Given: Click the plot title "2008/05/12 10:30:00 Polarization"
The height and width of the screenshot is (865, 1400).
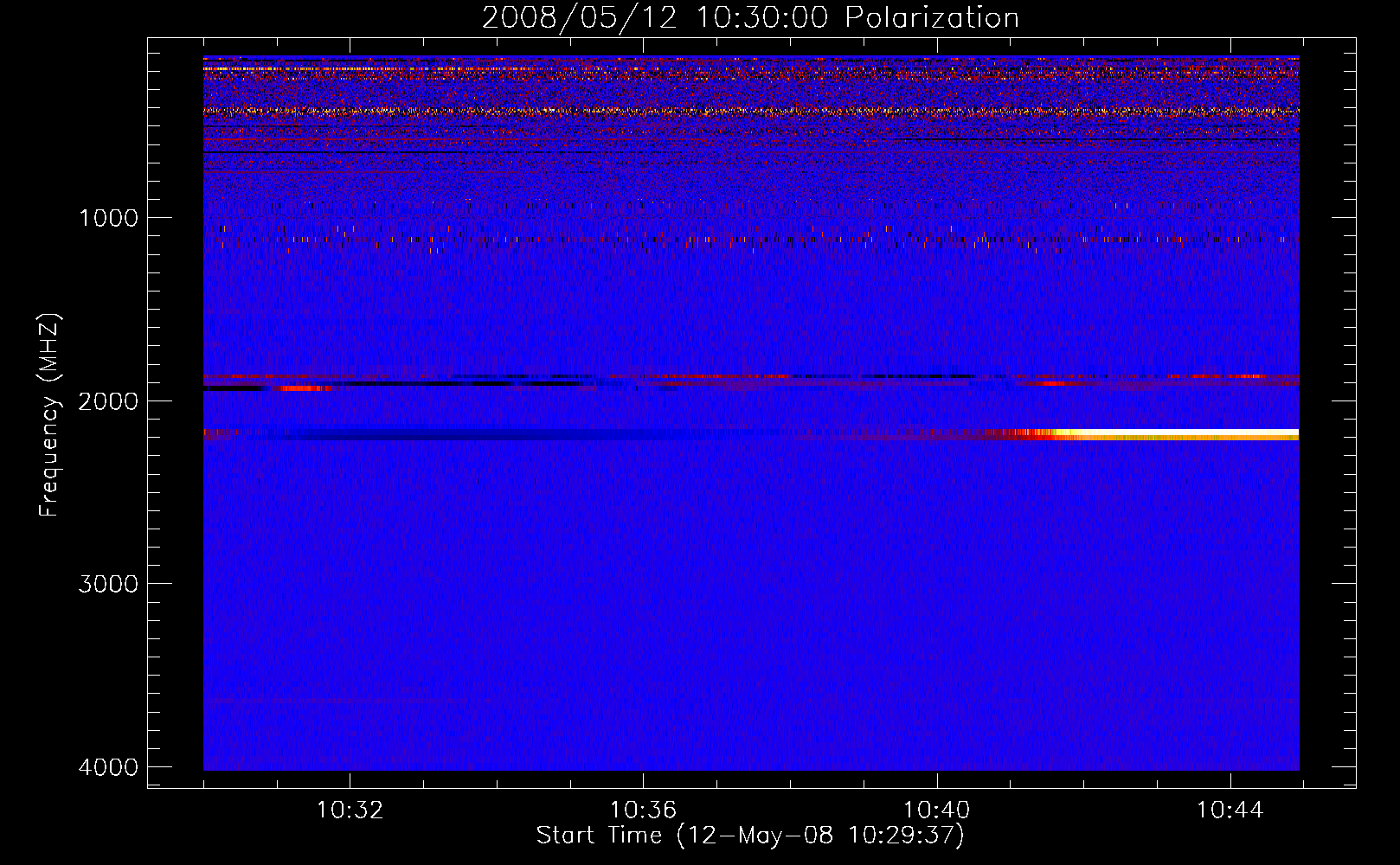Looking at the screenshot, I should pos(750,17).
